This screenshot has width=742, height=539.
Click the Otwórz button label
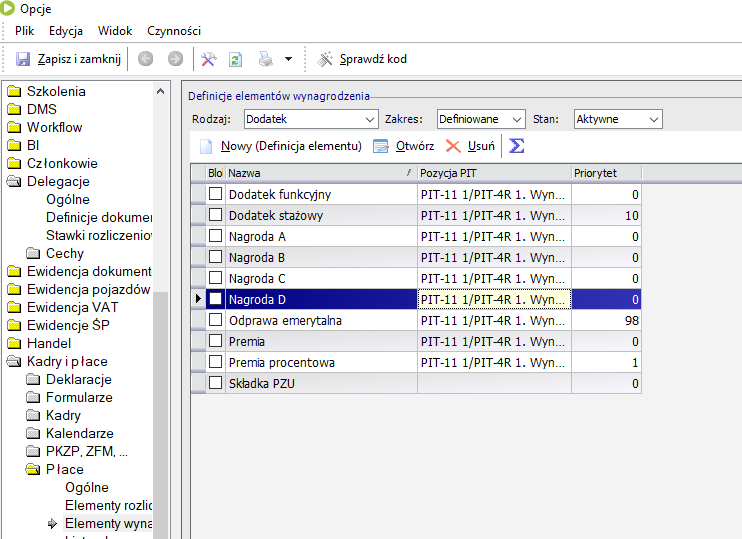point(415,146)
